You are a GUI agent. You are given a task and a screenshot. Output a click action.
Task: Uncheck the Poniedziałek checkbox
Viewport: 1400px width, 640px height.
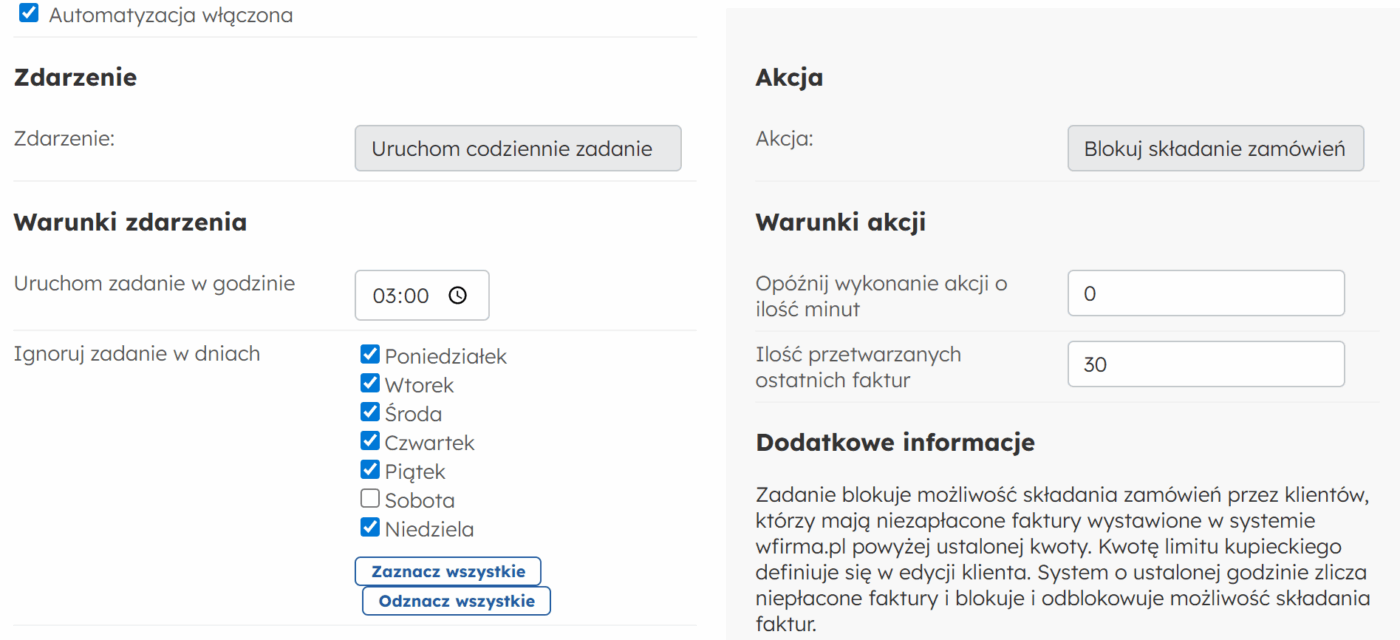(x=370, y=355)
